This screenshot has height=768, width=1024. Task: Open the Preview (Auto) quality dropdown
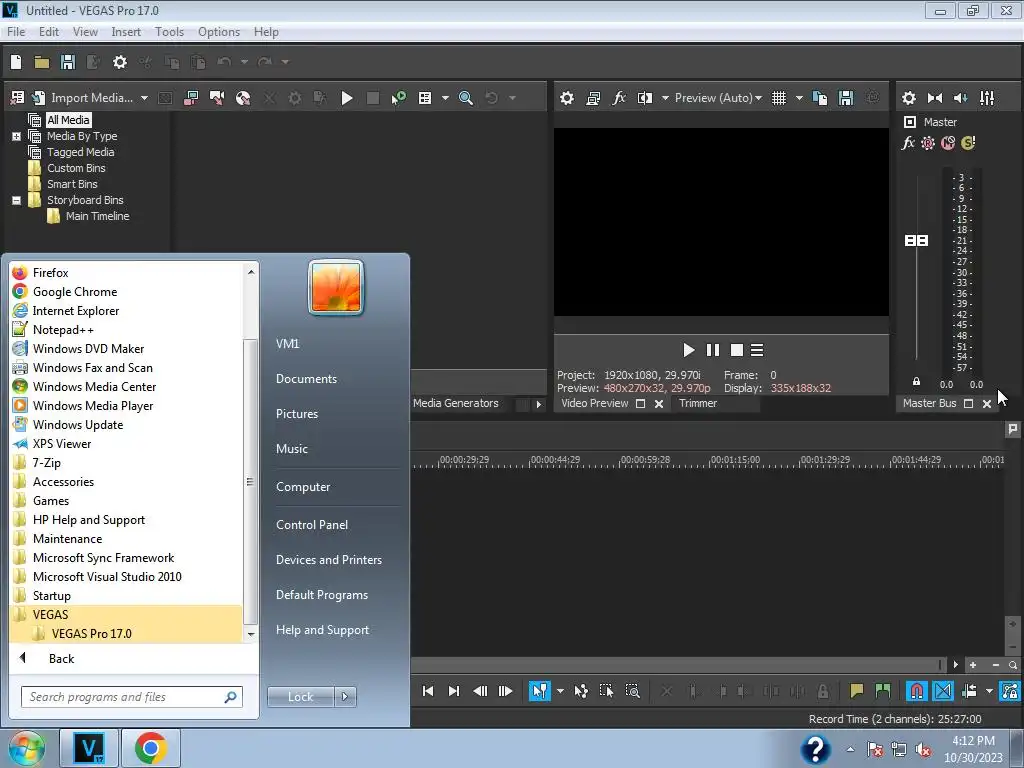[718, 98]
